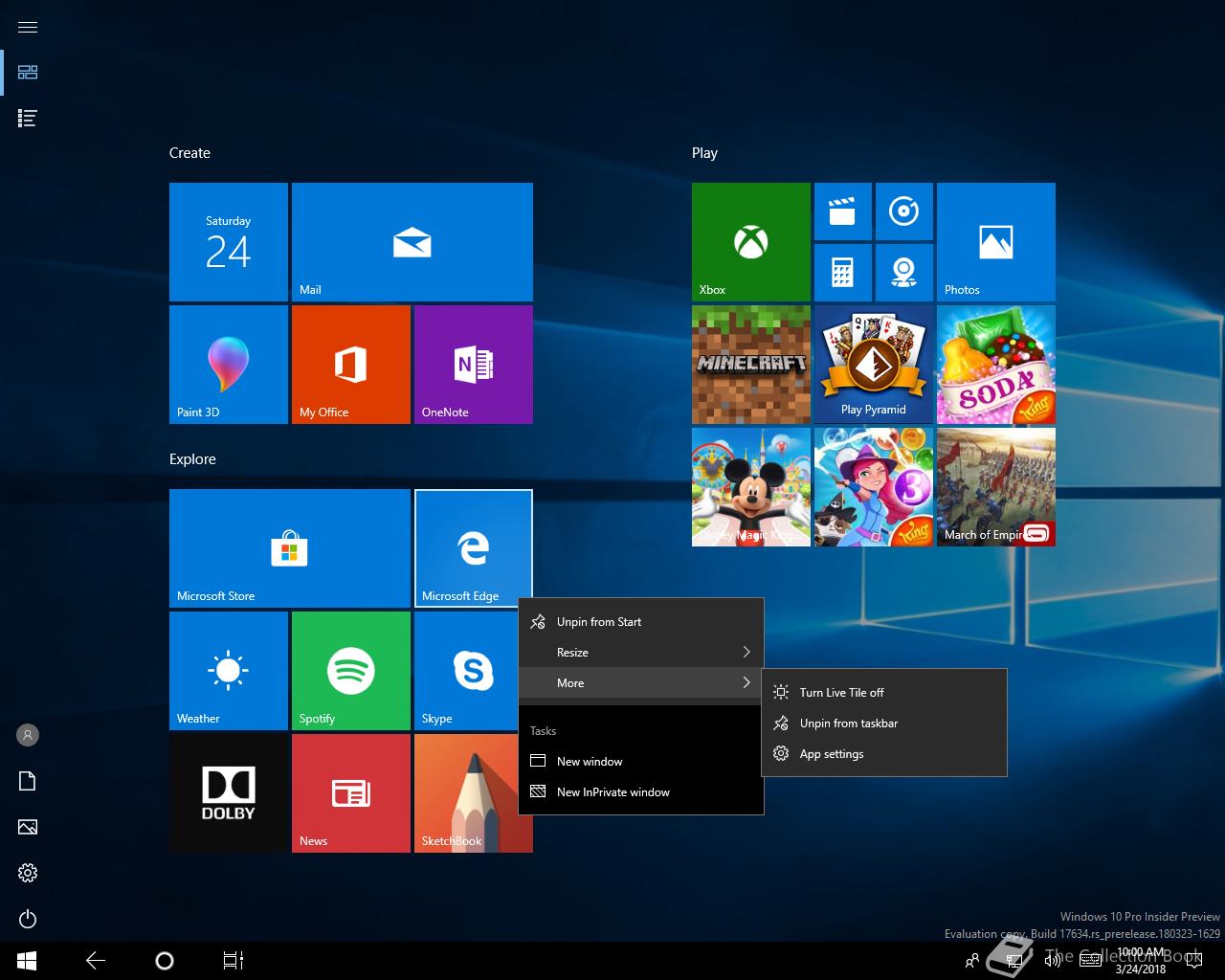Open the touch keyboard icon
The width and height of the screenshot is (1225, 980).
[1090, 960]
